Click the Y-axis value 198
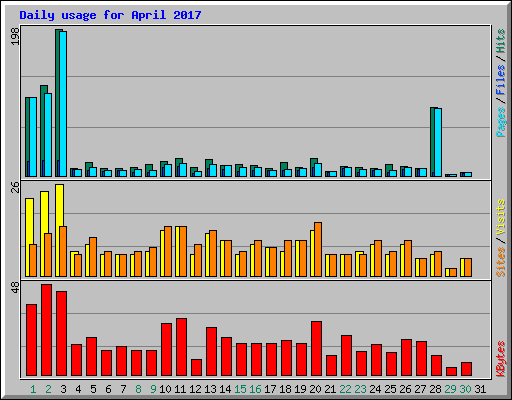512x400 pixels. (x=16, y=36)
